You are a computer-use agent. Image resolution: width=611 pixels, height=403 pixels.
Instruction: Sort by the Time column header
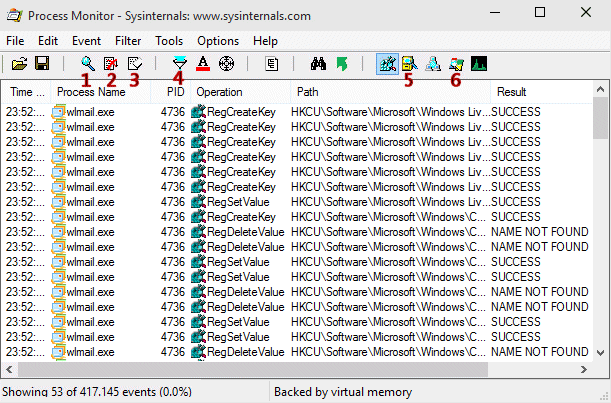[x=26, y=92]
